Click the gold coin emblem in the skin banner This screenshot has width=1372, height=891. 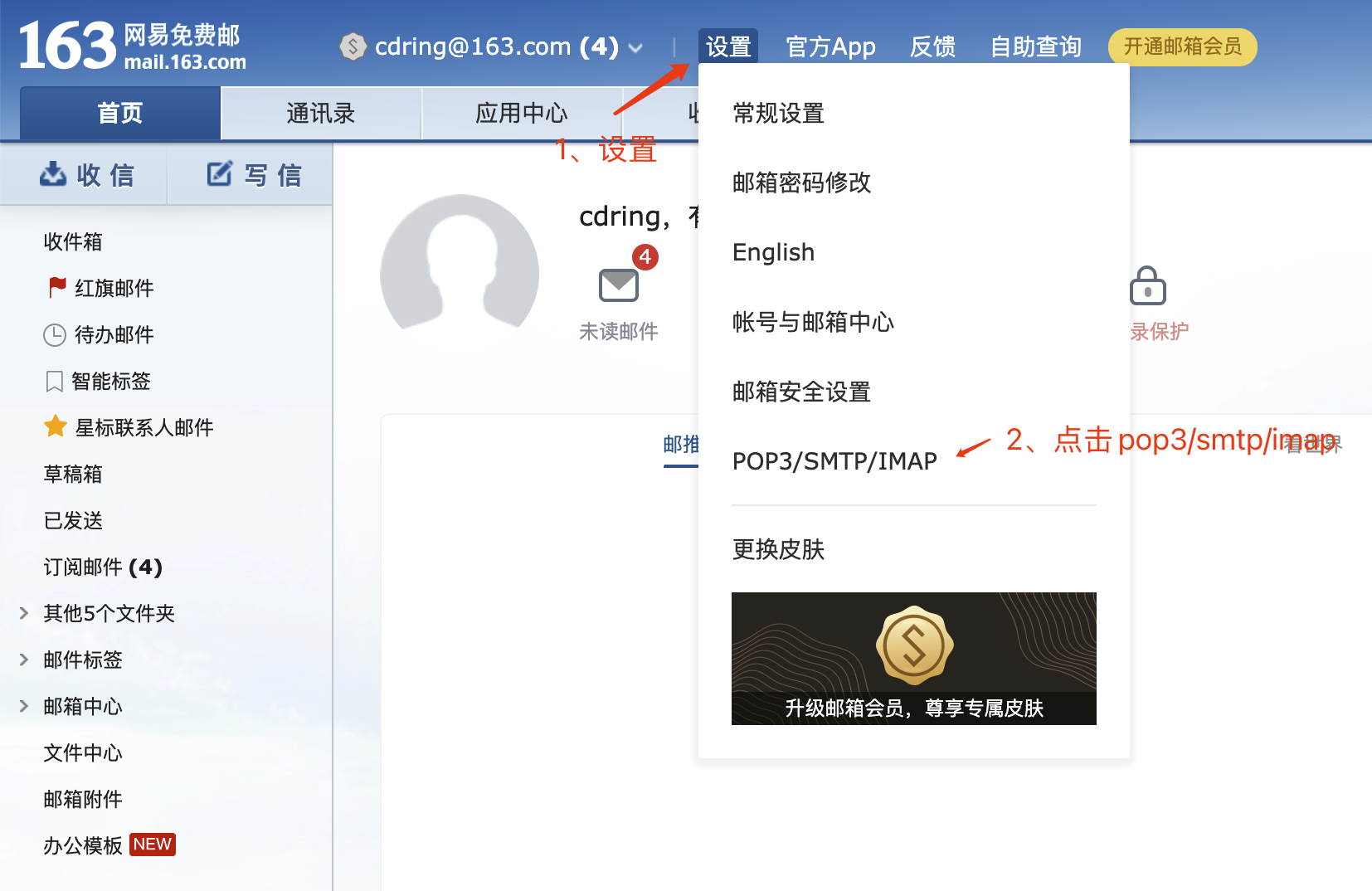(x=914, y=645)
